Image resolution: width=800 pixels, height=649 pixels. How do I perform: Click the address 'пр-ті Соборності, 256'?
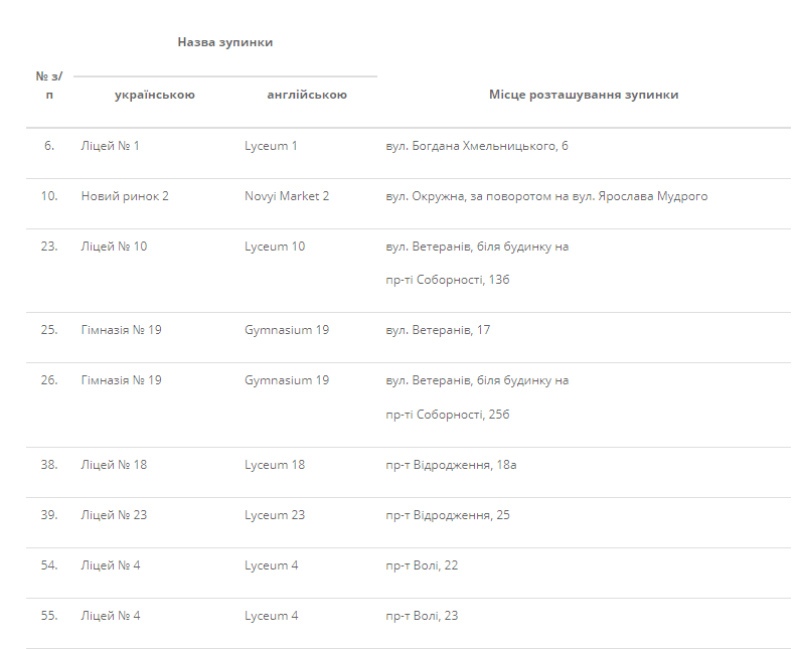tap(447, 414)
